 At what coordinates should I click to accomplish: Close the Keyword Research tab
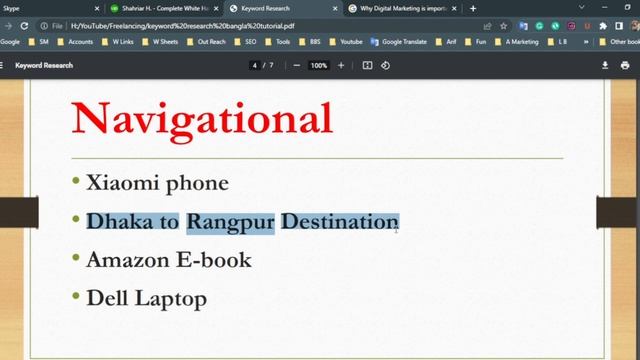(335, 9)
